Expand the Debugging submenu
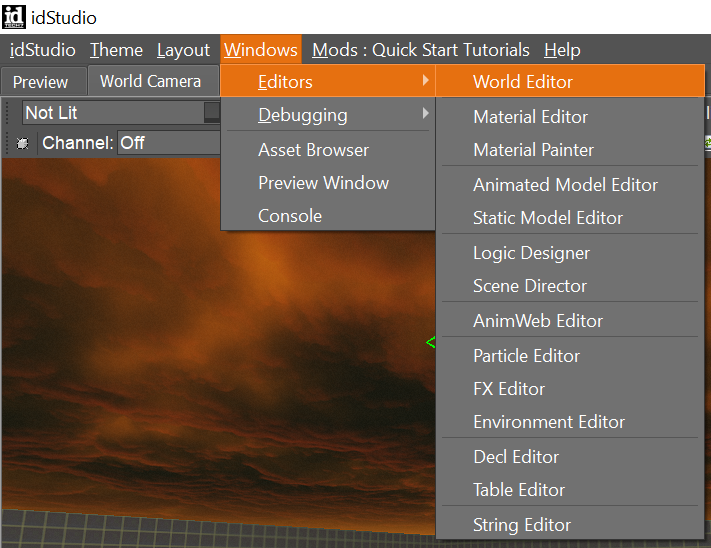Image resolution: width=711 pixels, height=548 pixels. coord(328,115)
